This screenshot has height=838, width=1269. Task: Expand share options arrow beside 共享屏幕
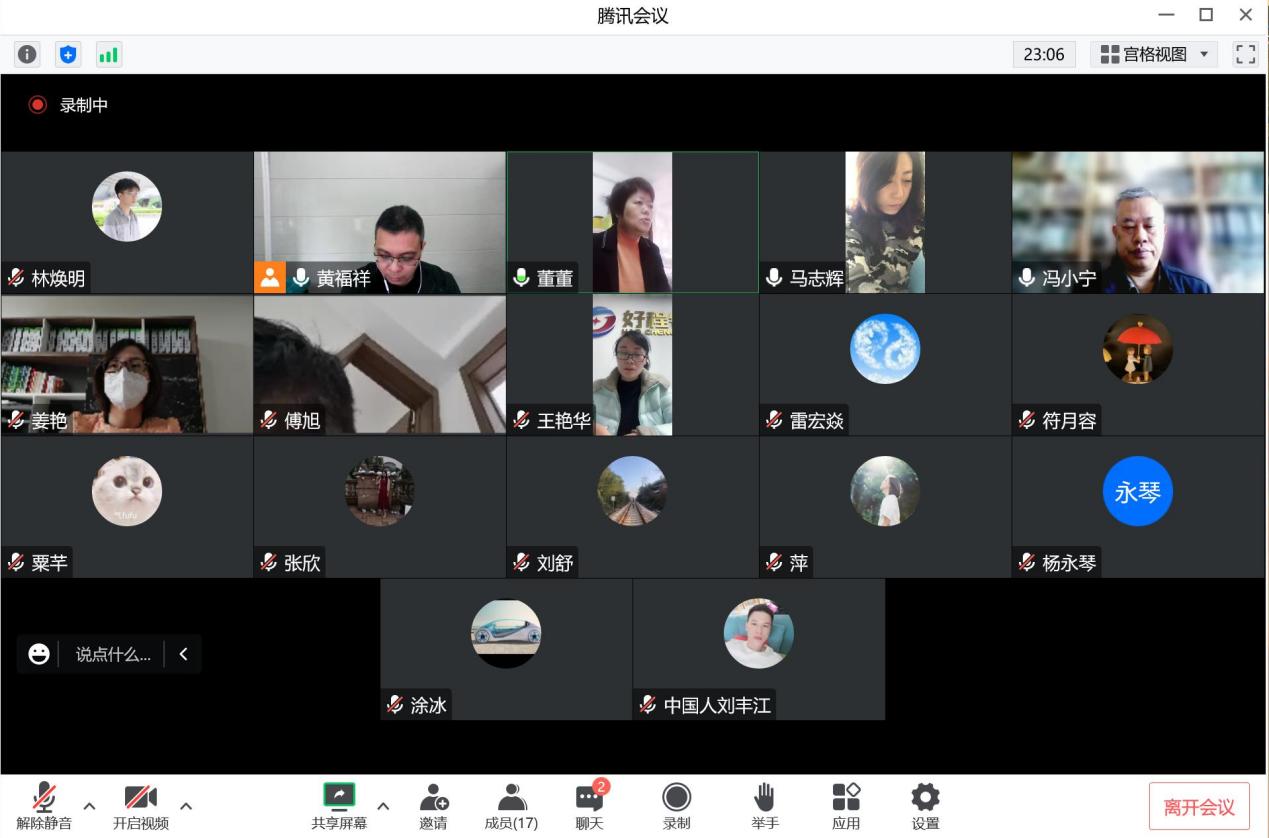click(383, 805)
